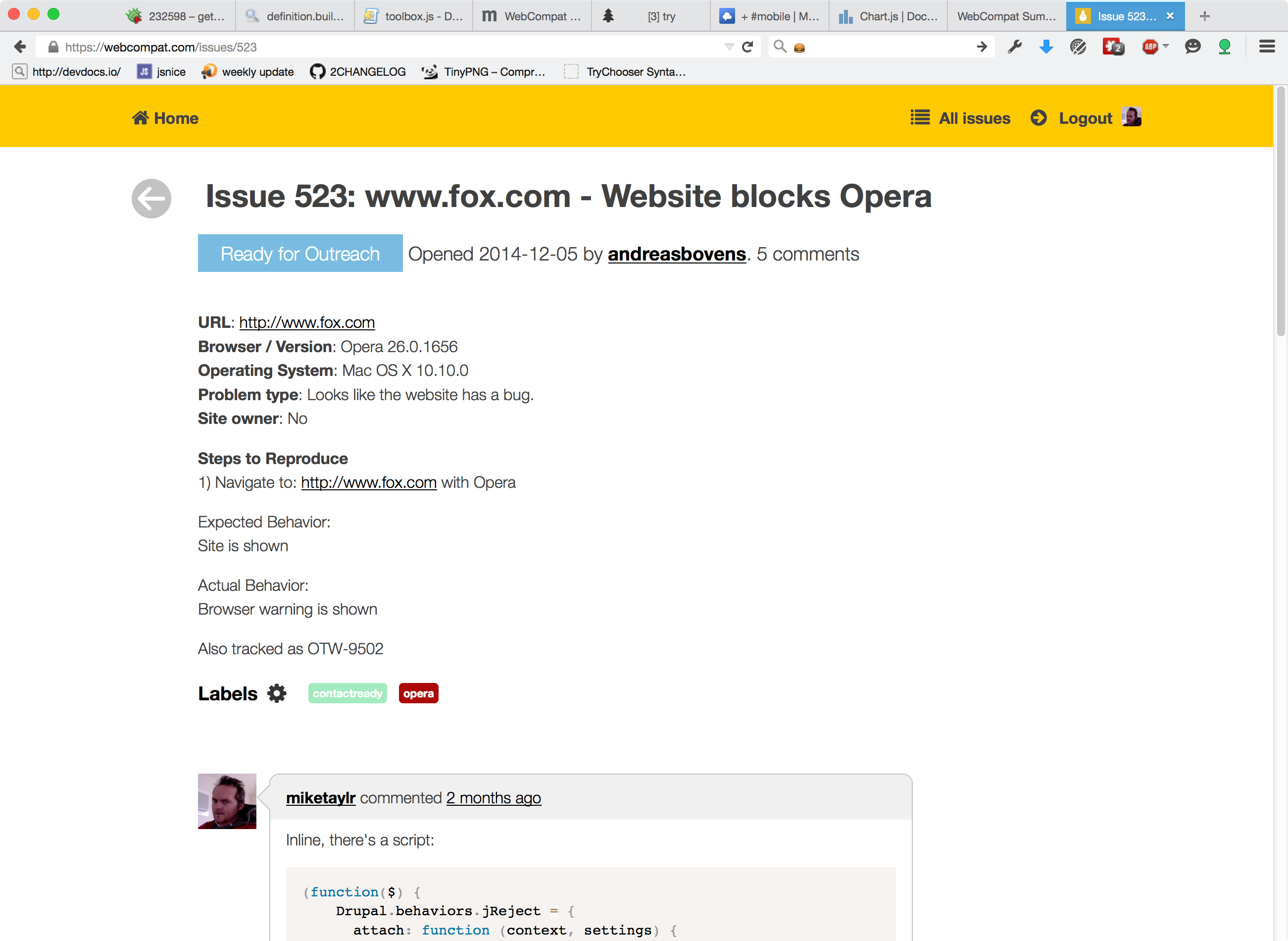Open the Firefox hamburger menu
The image size is (1288, 941).
click(x=1267, y=47)
